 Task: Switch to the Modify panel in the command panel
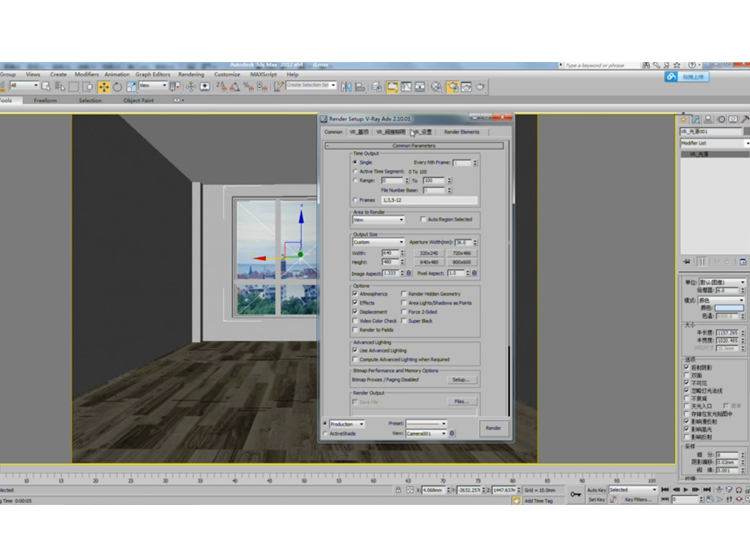696,120
